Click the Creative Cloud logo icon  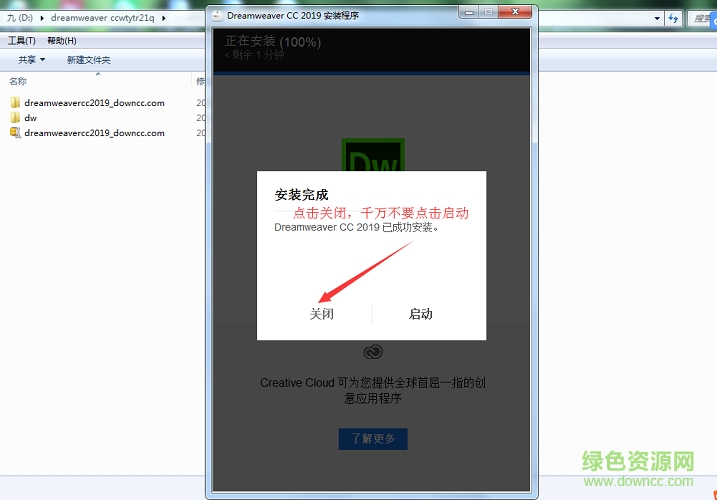(x=372, y=352)
